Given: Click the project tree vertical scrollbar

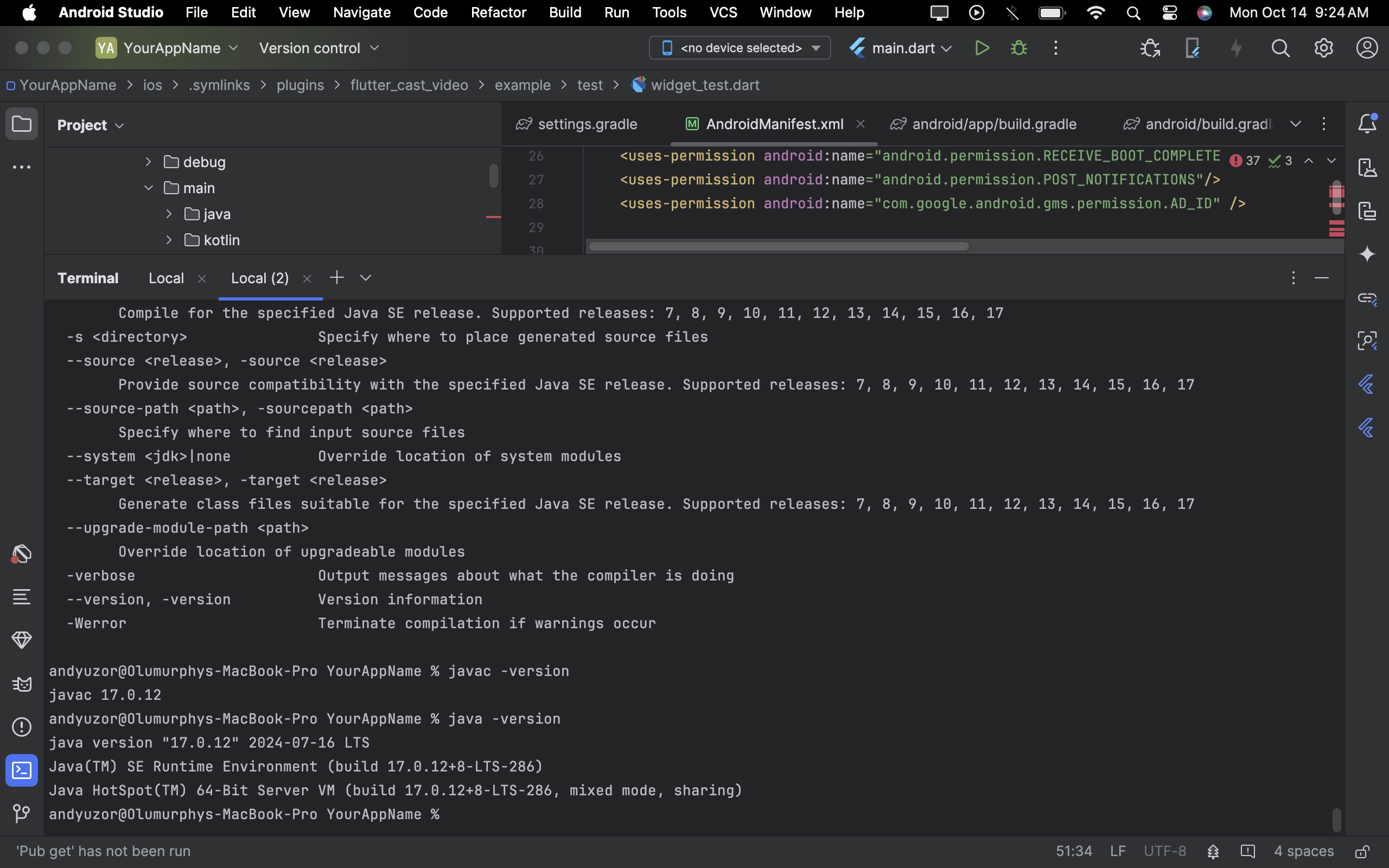Looking at the screenshot, I should coord(493,176).
